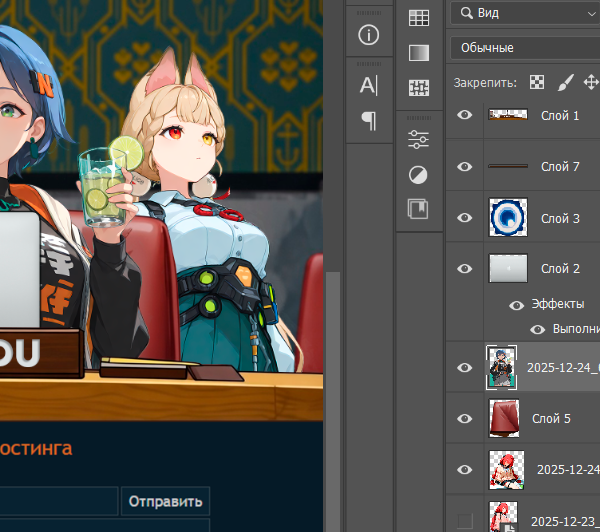Viewport: 600px width, 532px height.
Task: Open the Properties sliders panel icon
Action: click(419, 140)
